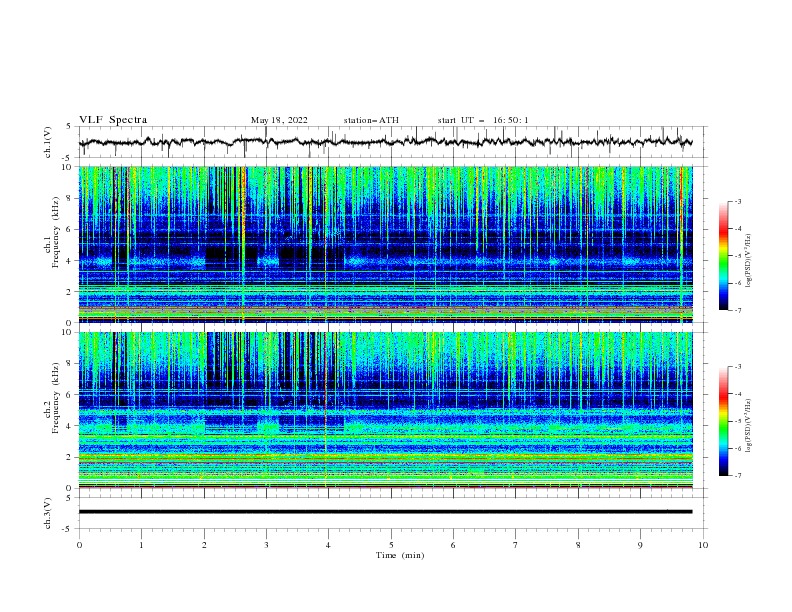Click the time axis tick label "1"
This screenshot has height=612, width=792.
point(142,545)
